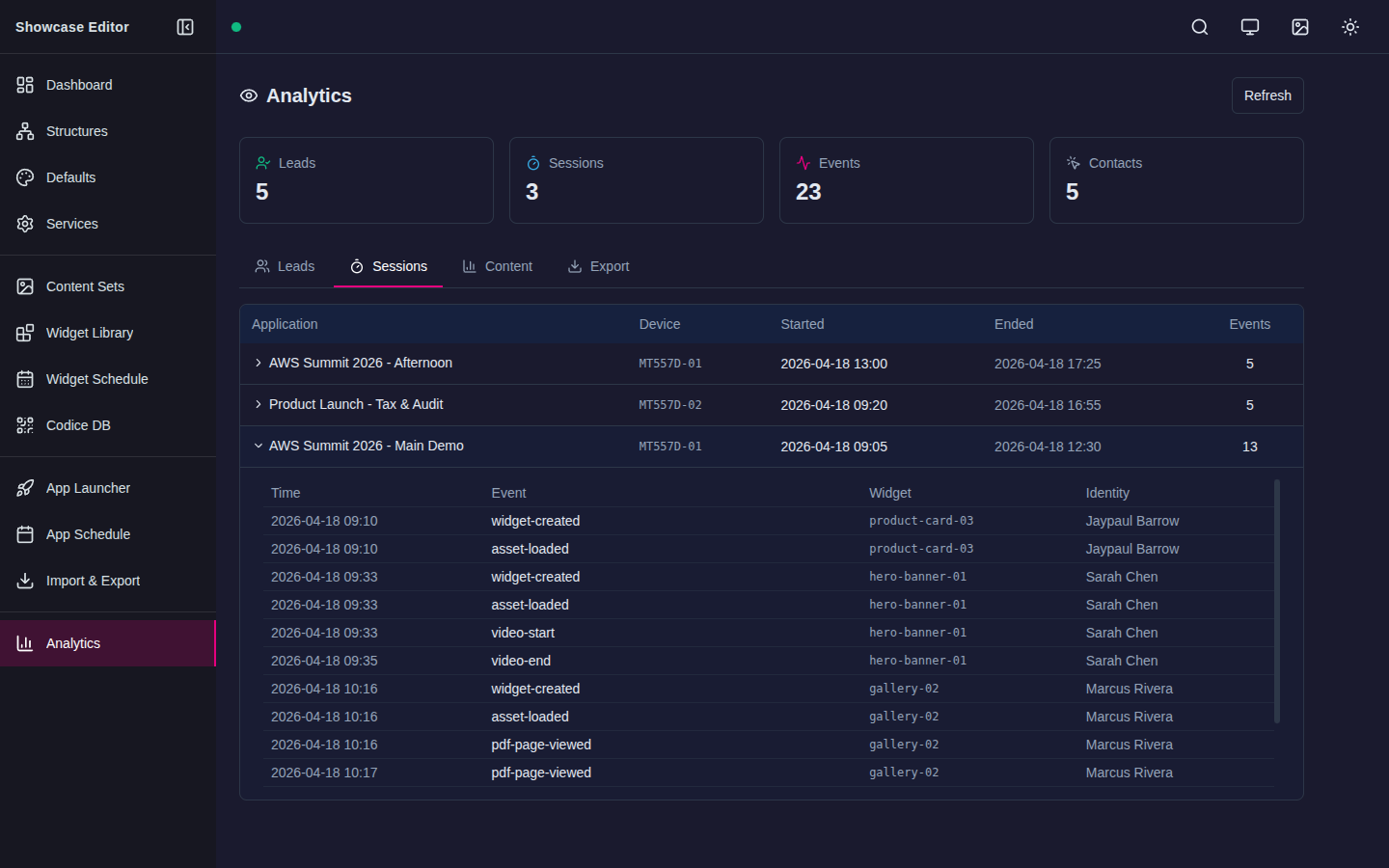1389x868 pixels.
Task: Switch to the Leads tab
Action: point(285,266)
